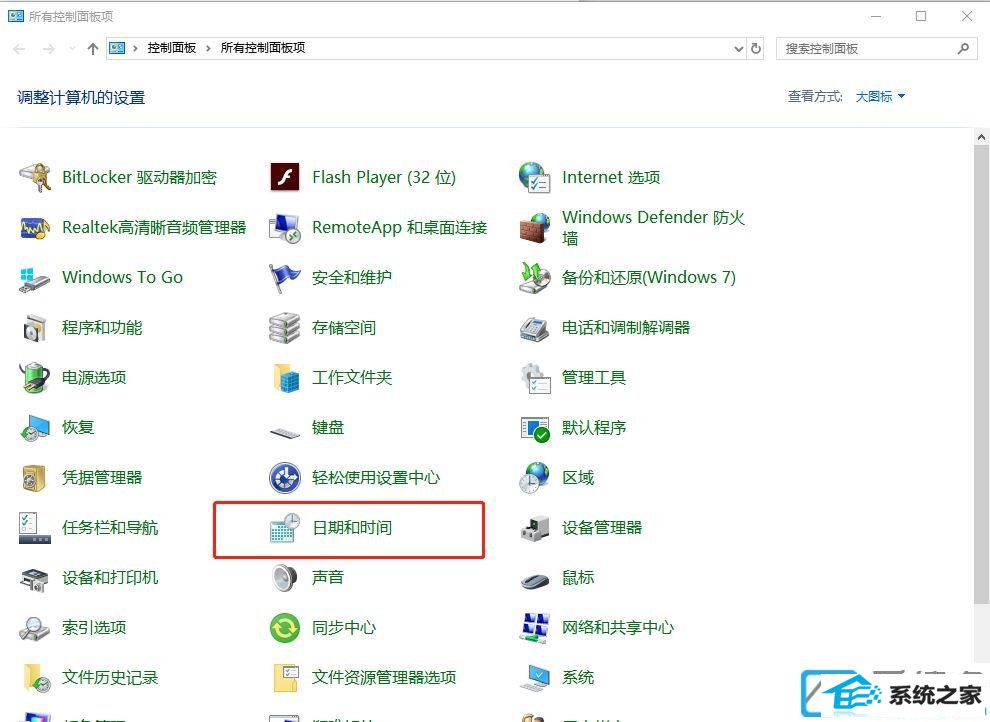The image size is (990, 722).
Task: Open the 日期和时间 calendar icon
Action: coord(285,528)
